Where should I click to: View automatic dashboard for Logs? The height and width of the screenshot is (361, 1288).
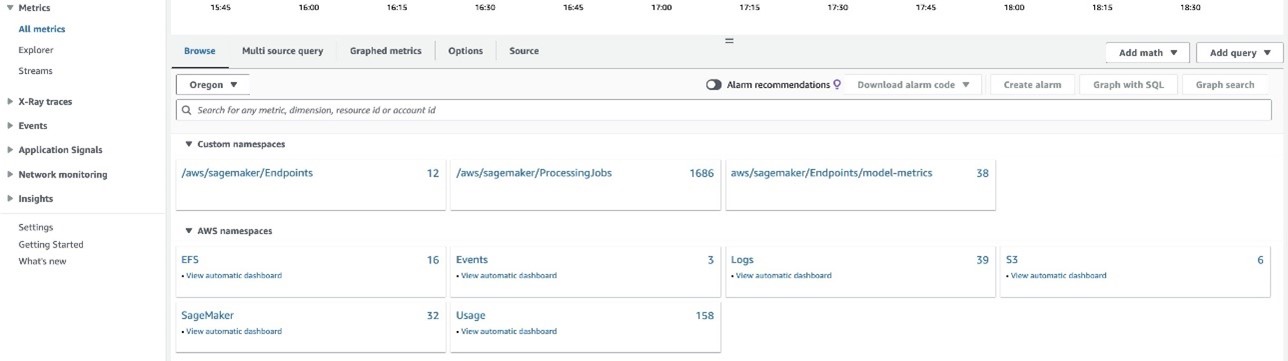tap(784, 276)
